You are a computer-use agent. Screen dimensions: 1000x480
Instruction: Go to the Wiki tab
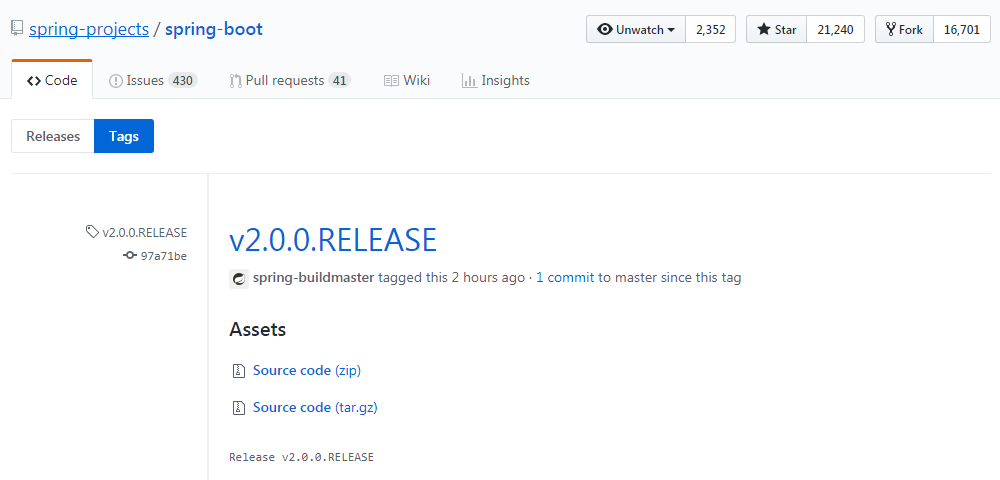pyautogui.click(x=407, y=80)
